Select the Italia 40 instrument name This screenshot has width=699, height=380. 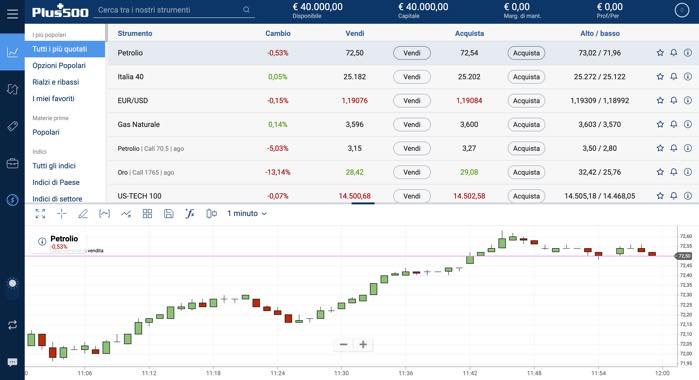131,77
